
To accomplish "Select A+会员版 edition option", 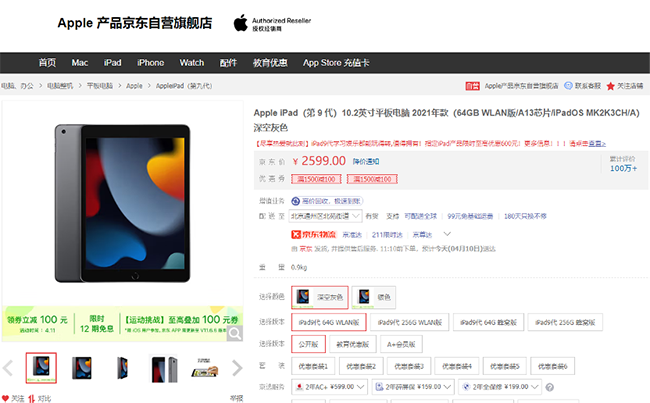I will click(x=401, y=344).
